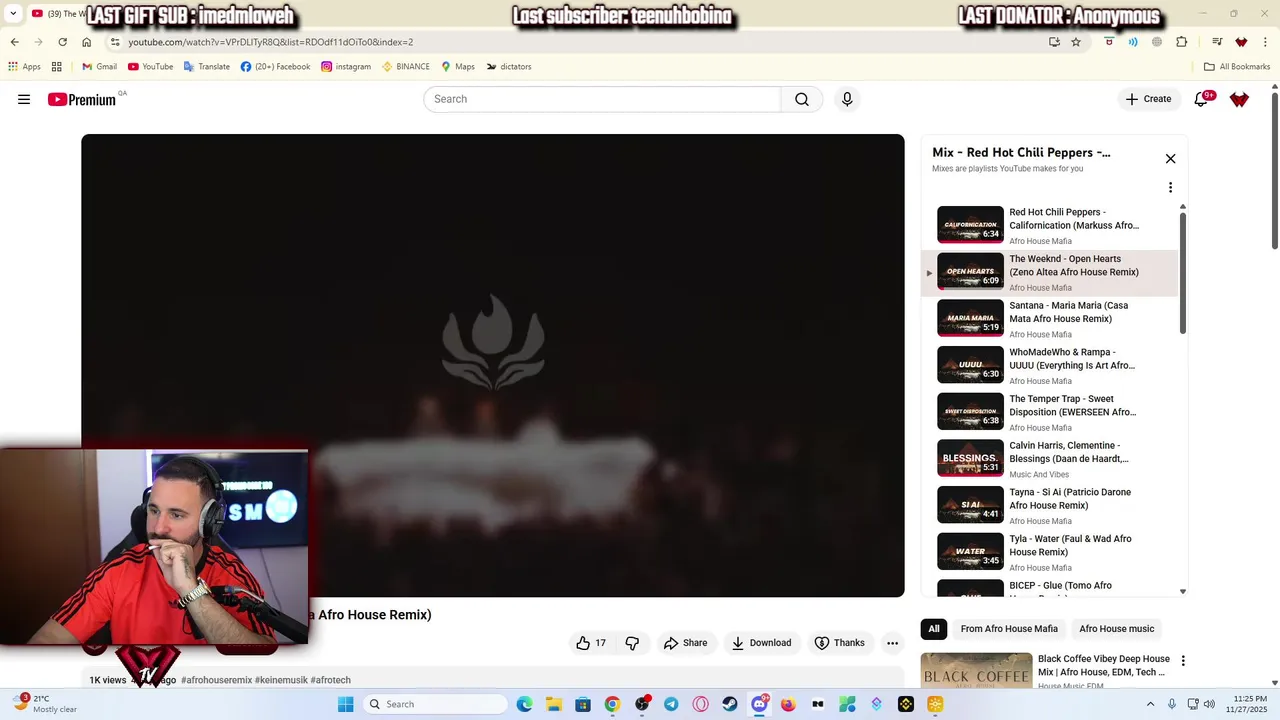Select Santana Maria Maria remix in playlist
This screenshot has height=720, width=1280.
1050,319
